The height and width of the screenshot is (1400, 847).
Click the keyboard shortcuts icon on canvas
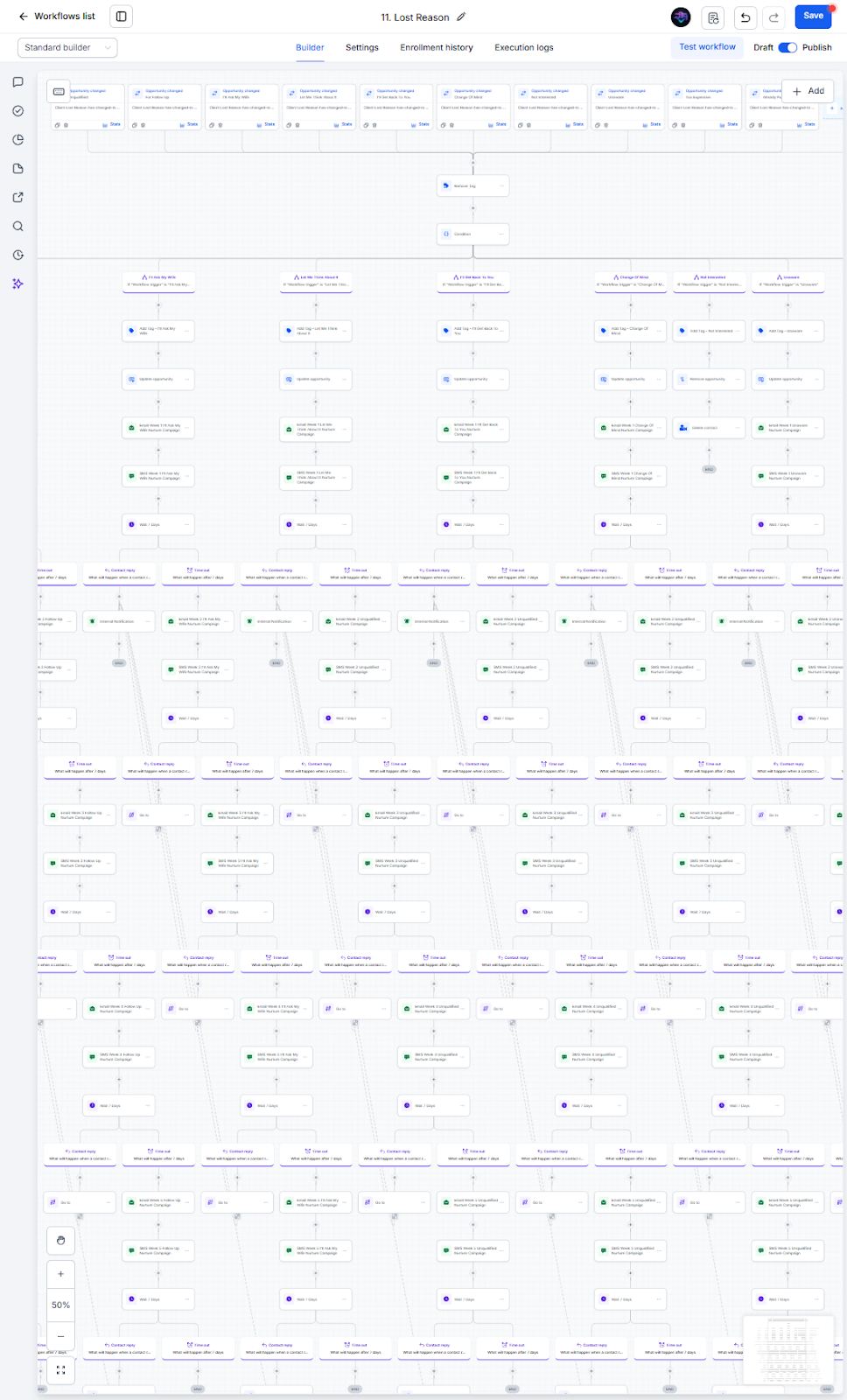(x=59, y=91)
